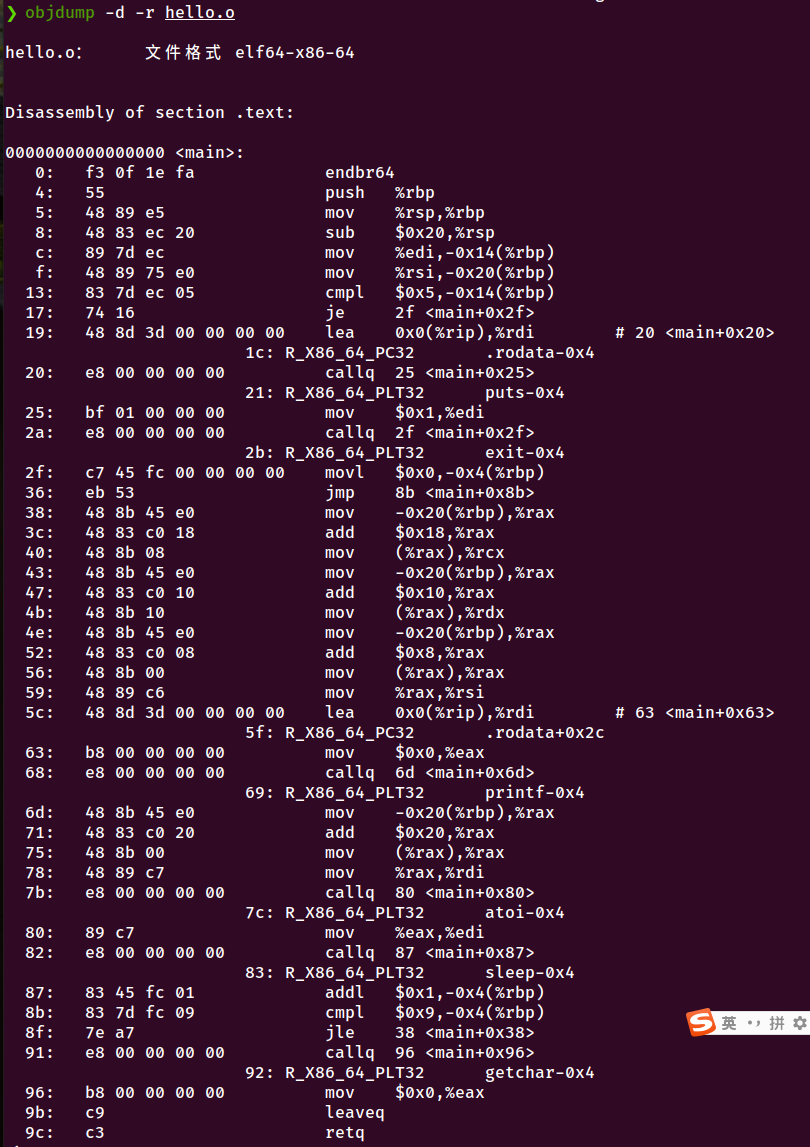Click the printf-0x4 relocation symbol

[535, 793]
